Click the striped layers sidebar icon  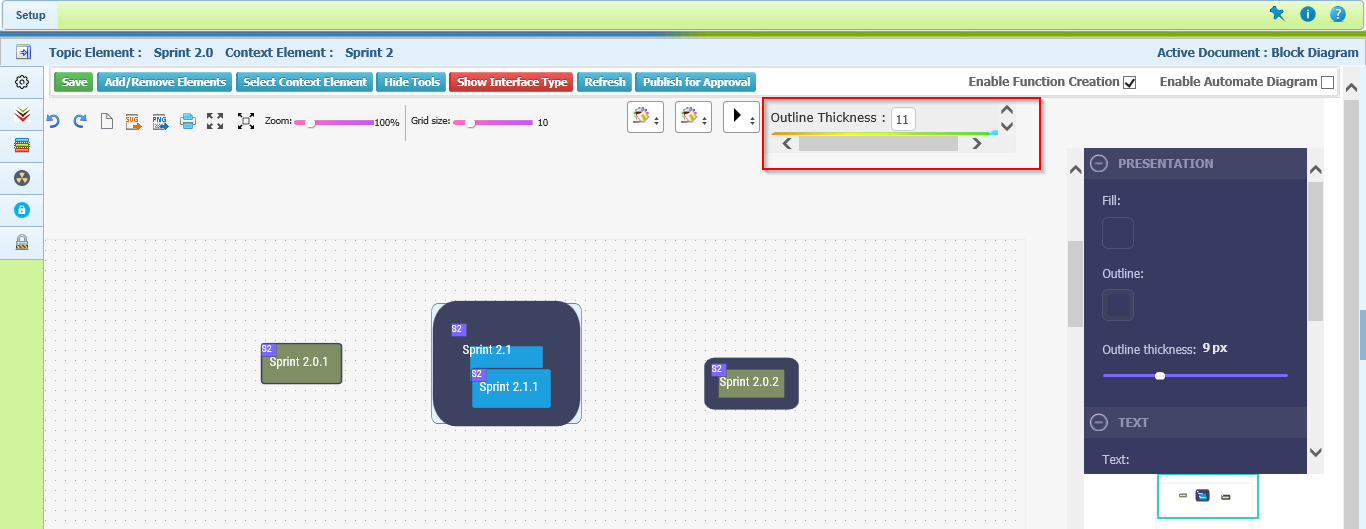[22, 146]
